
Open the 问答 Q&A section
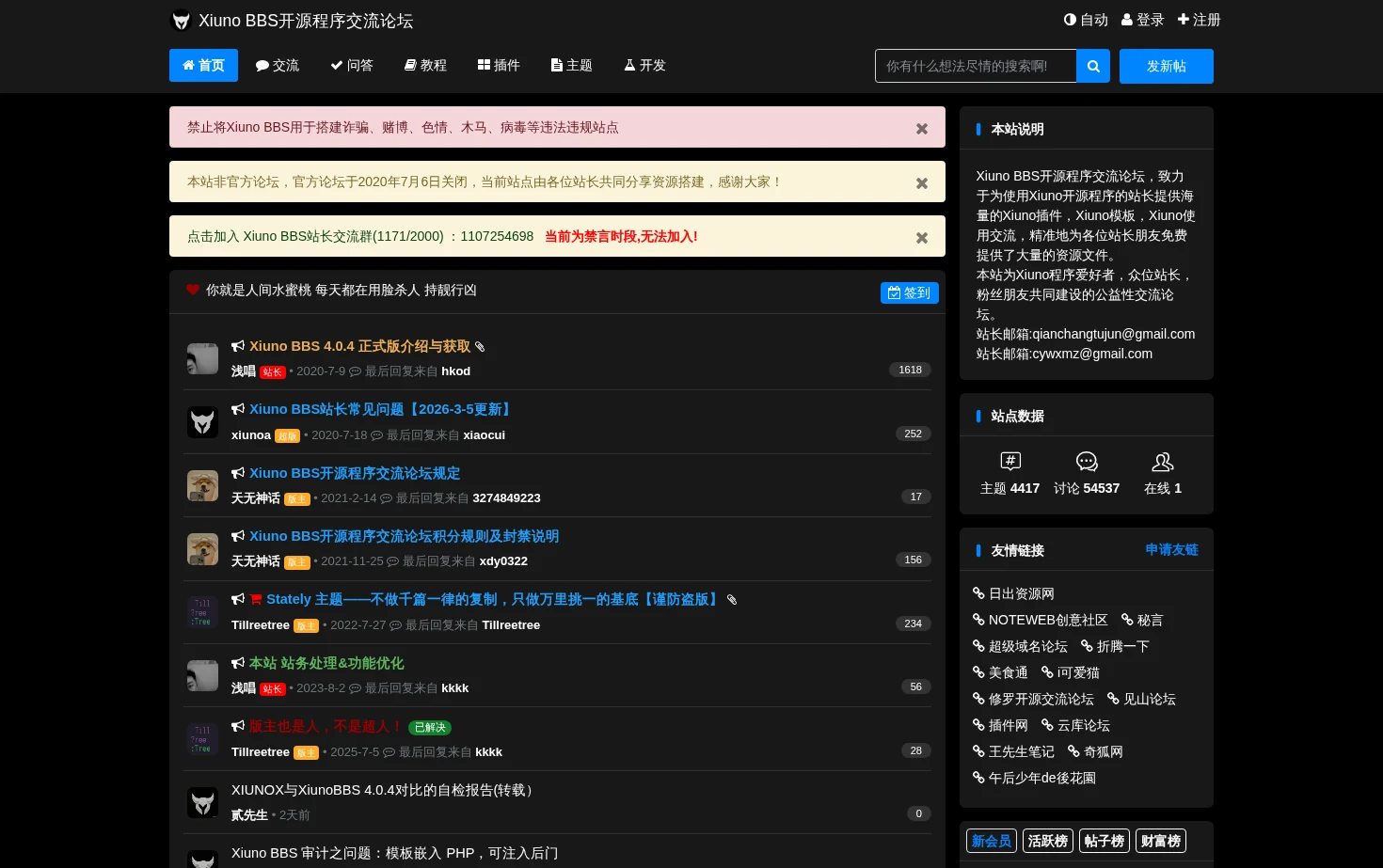[352, 66]
